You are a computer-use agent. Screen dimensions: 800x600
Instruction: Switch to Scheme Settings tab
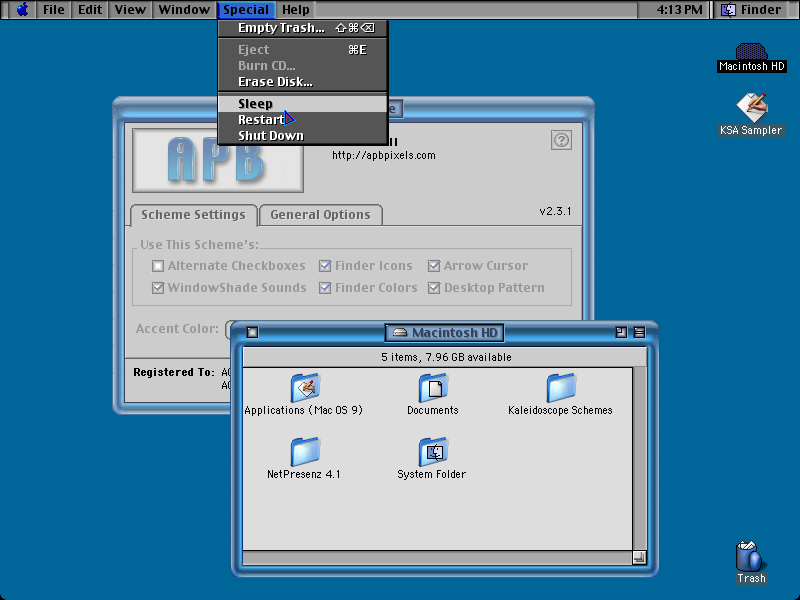coord(193,215)
